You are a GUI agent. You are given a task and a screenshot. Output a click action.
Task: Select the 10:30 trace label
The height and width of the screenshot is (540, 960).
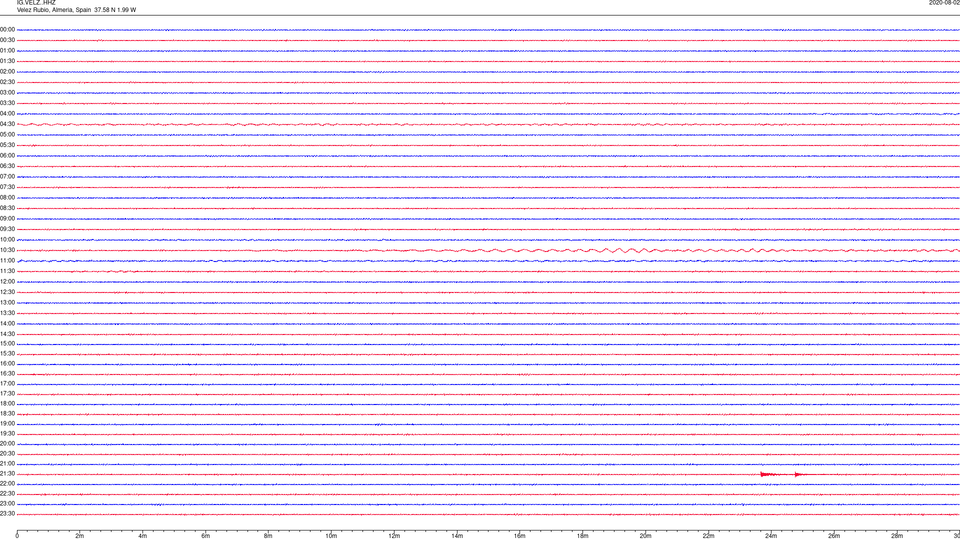pyautogui.click(x=7, y=250)
